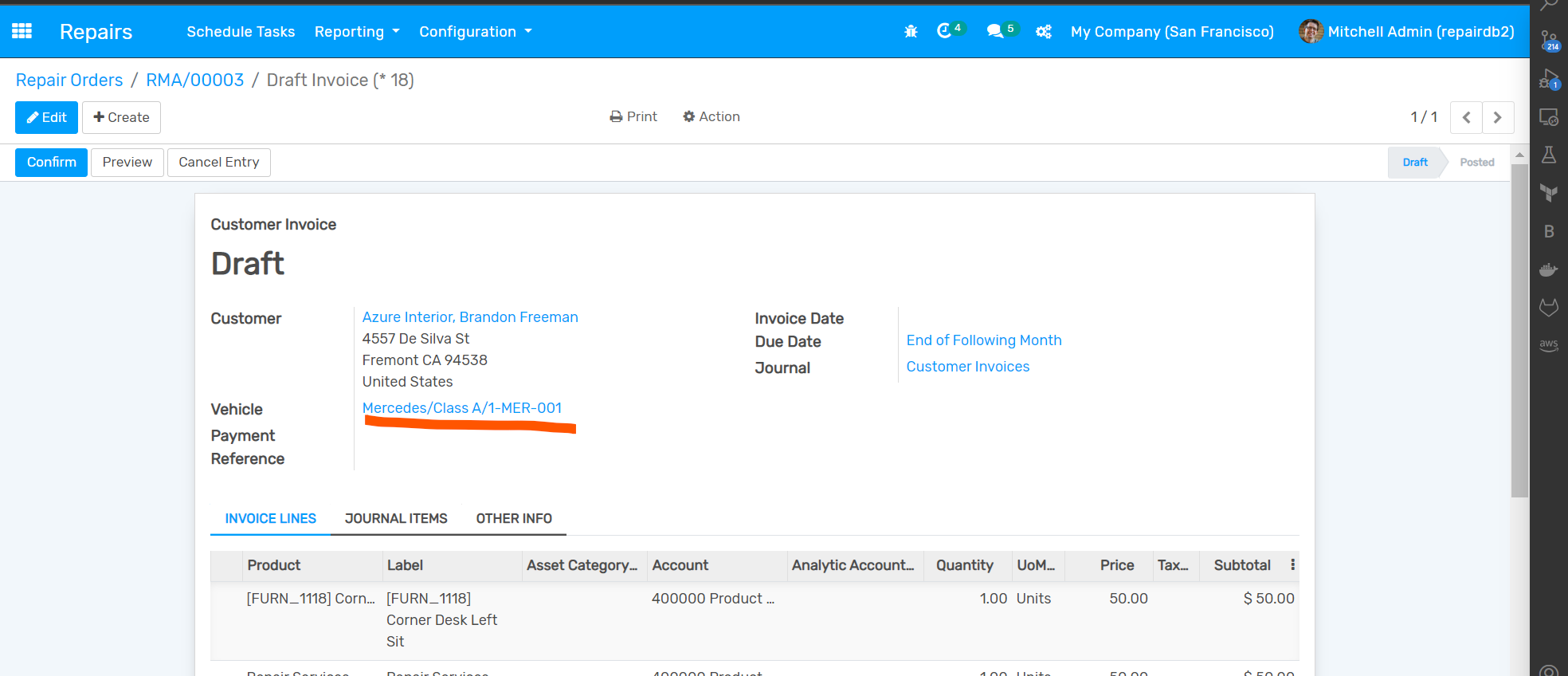
Task: Switch to the Other Info tab
Action: point(514,518)
